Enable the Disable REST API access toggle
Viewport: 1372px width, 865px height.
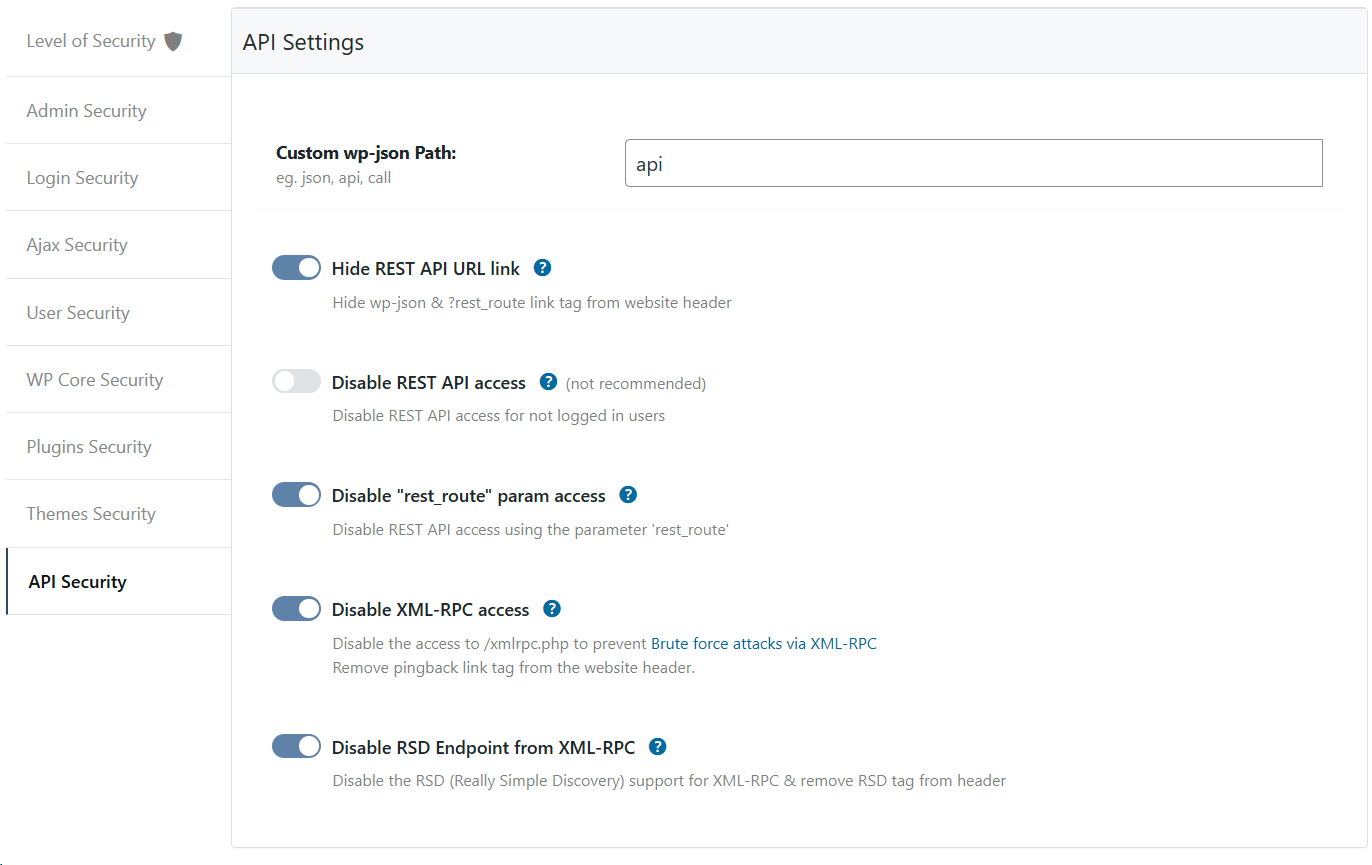296,382
